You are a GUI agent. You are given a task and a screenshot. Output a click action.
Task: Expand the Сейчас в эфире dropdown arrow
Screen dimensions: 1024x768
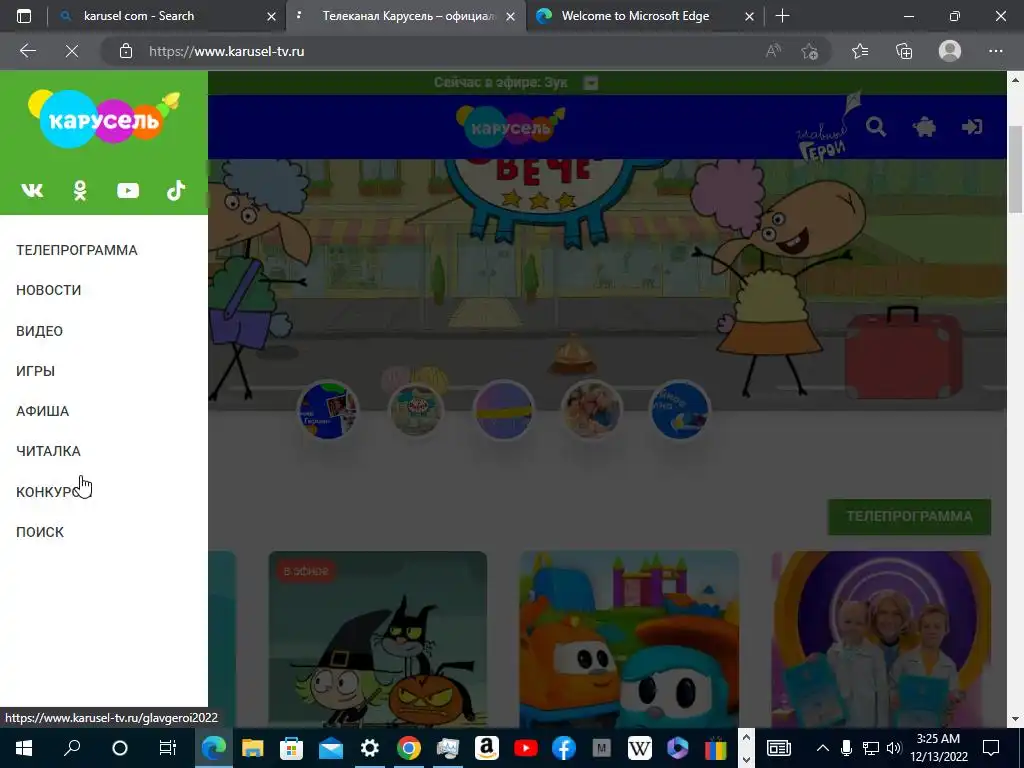coord(590,83)
